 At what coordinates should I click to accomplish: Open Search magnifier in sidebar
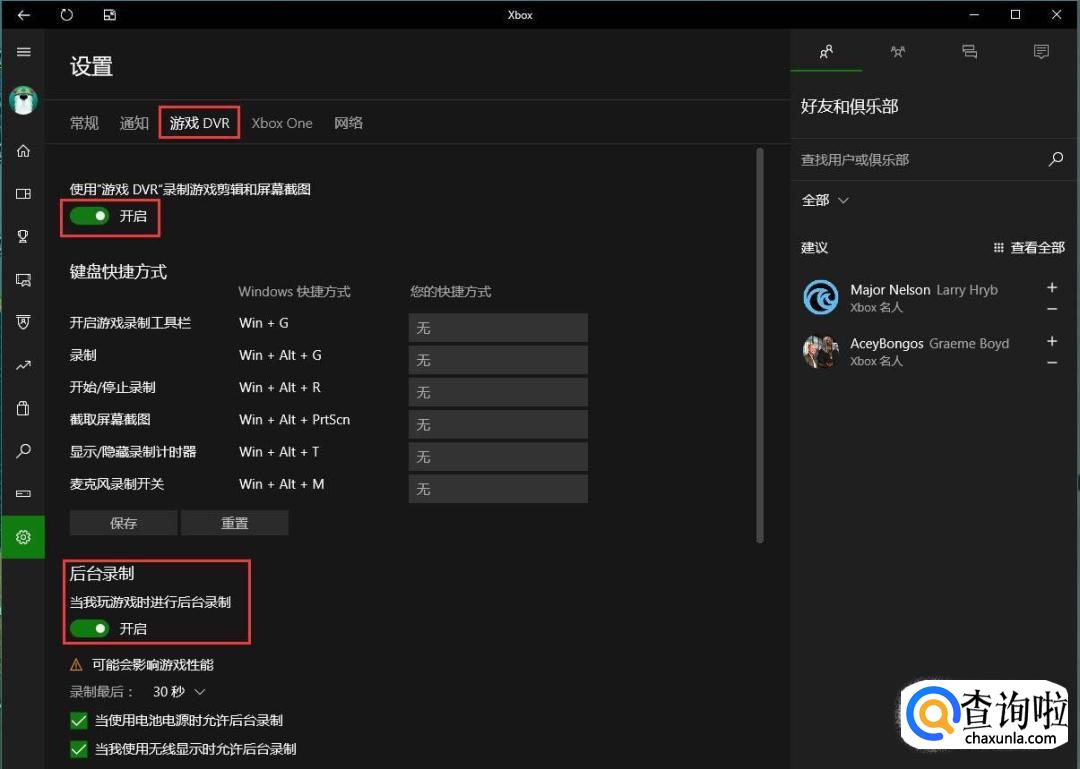pyautogui.click(x=23, y=451)
